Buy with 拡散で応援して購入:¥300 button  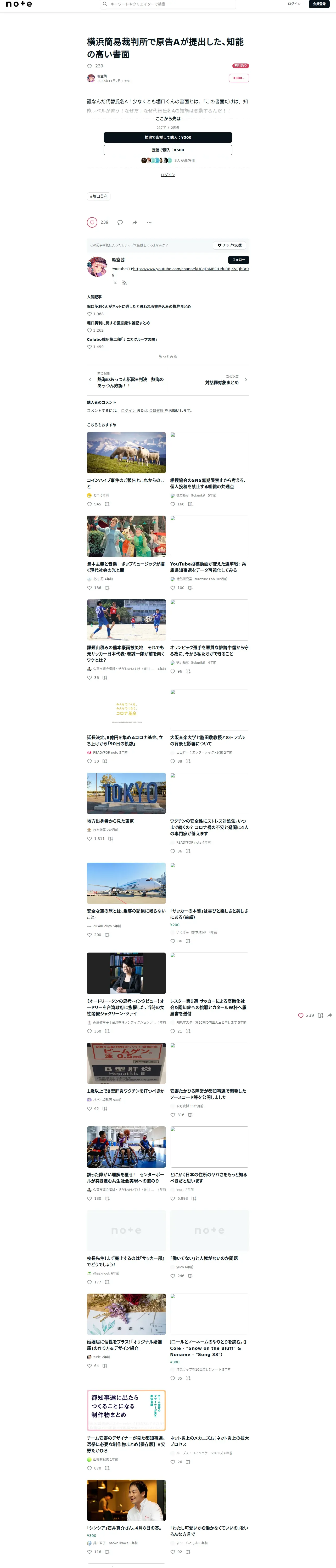click(x=168, y=137)
